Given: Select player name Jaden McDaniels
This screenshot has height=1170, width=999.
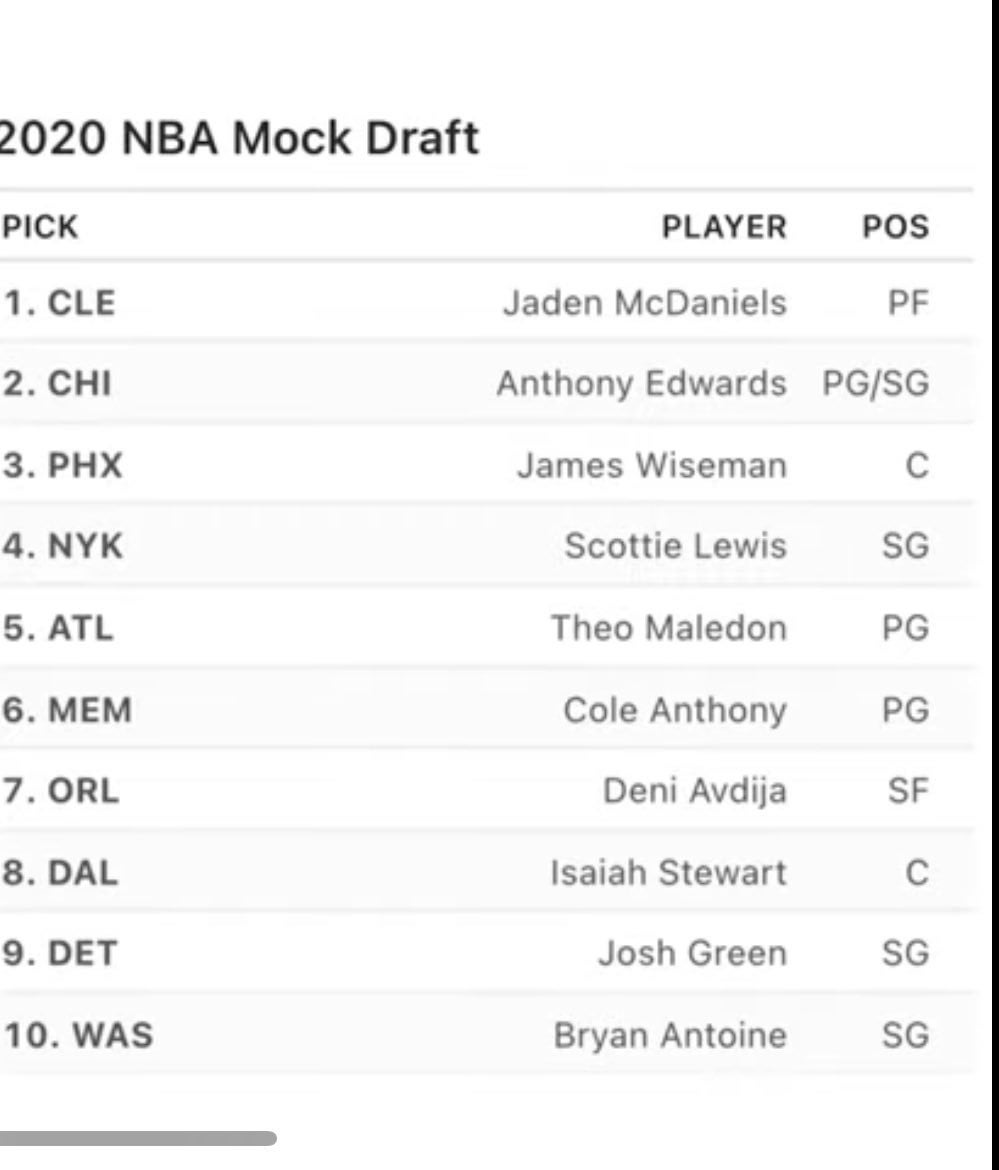Looking at the screenshot, I should pos(644,303).
